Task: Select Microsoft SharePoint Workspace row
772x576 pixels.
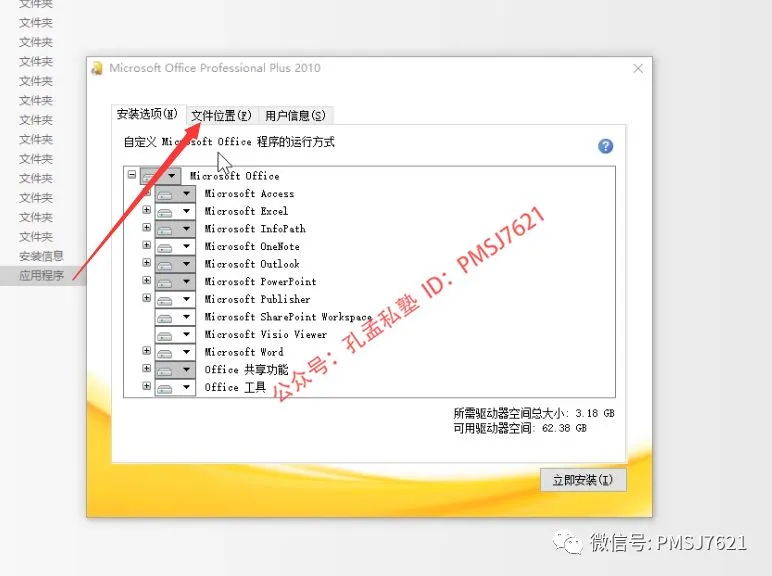Action: (288, 317)
